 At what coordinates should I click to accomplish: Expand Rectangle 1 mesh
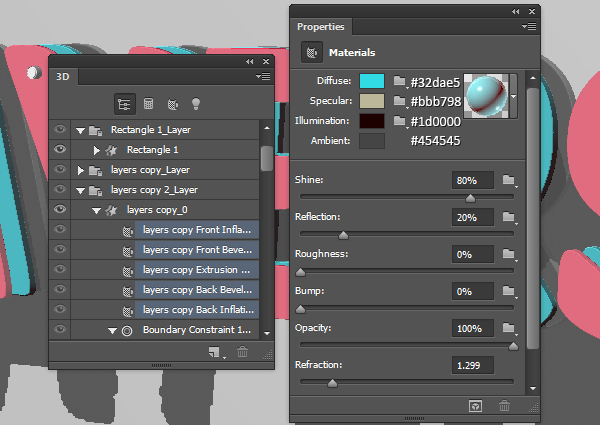(x=96, y=150)
